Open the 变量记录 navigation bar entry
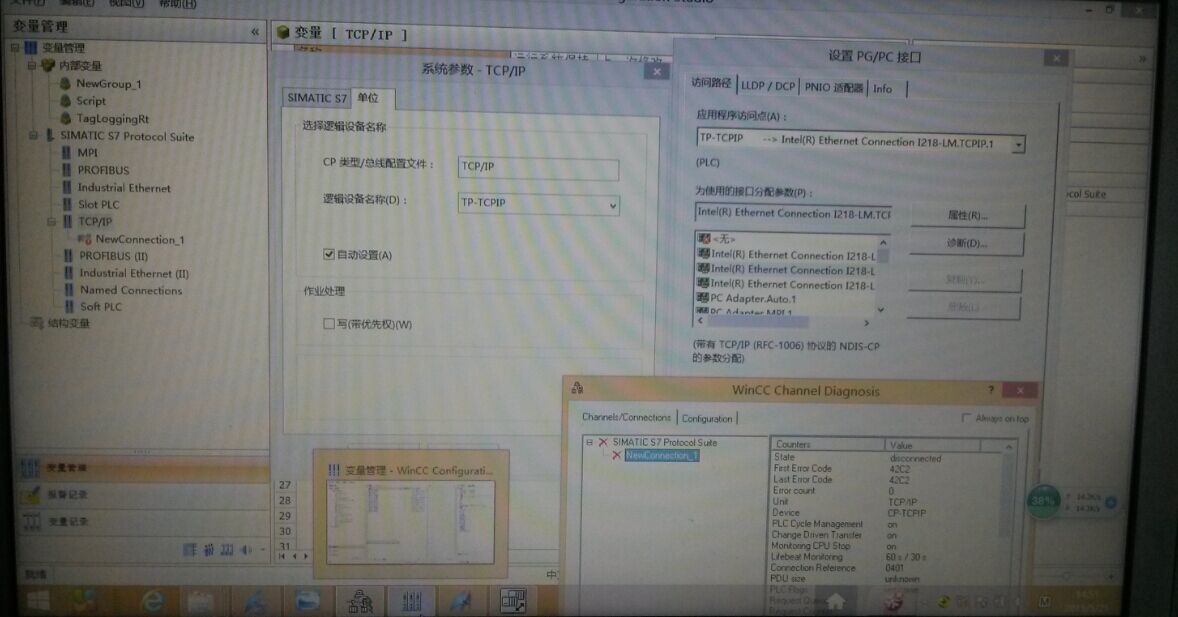This screenshot has width=1178, height=617. coord(143,521)
